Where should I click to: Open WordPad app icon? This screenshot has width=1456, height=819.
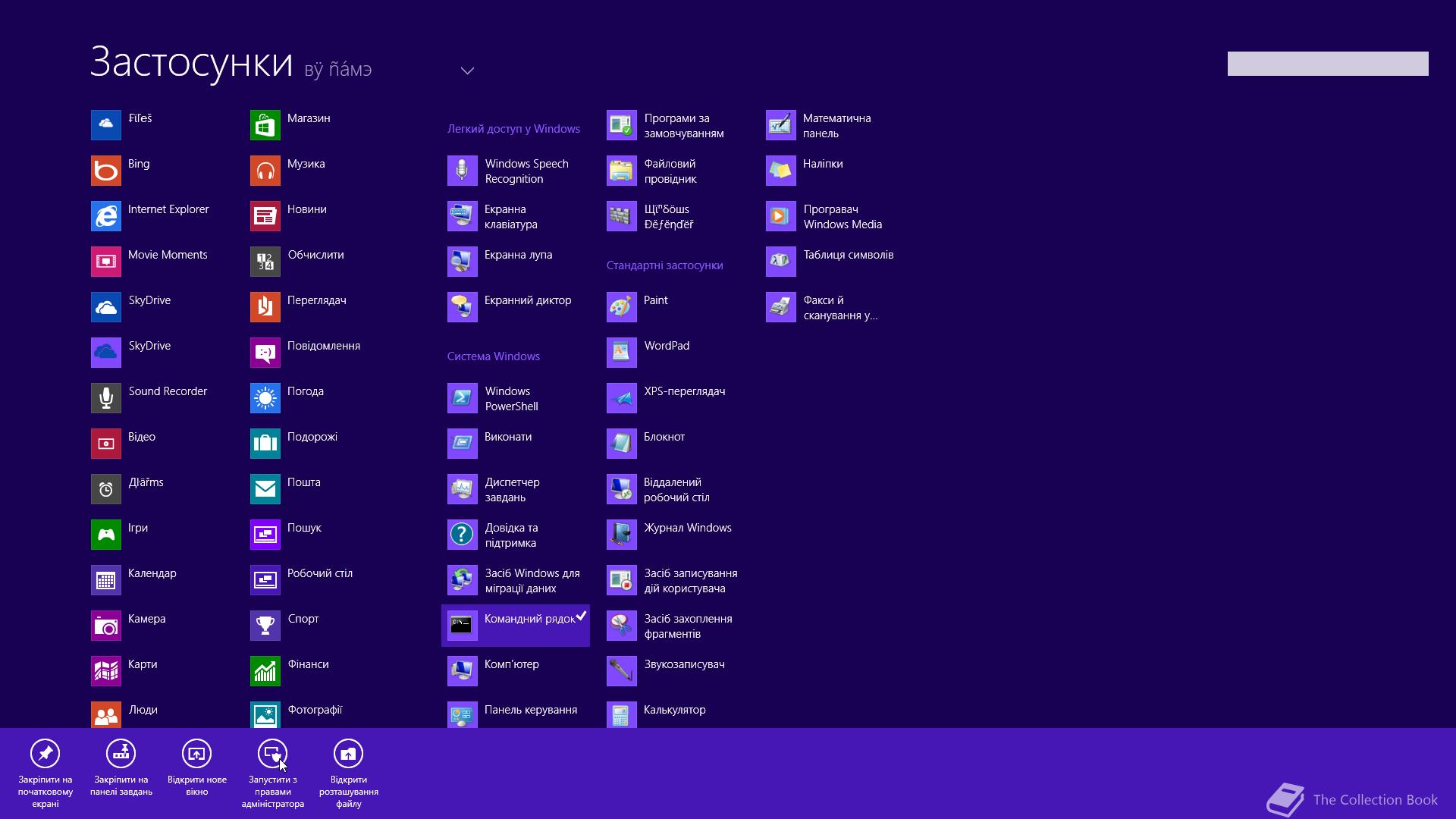(622, 353)
